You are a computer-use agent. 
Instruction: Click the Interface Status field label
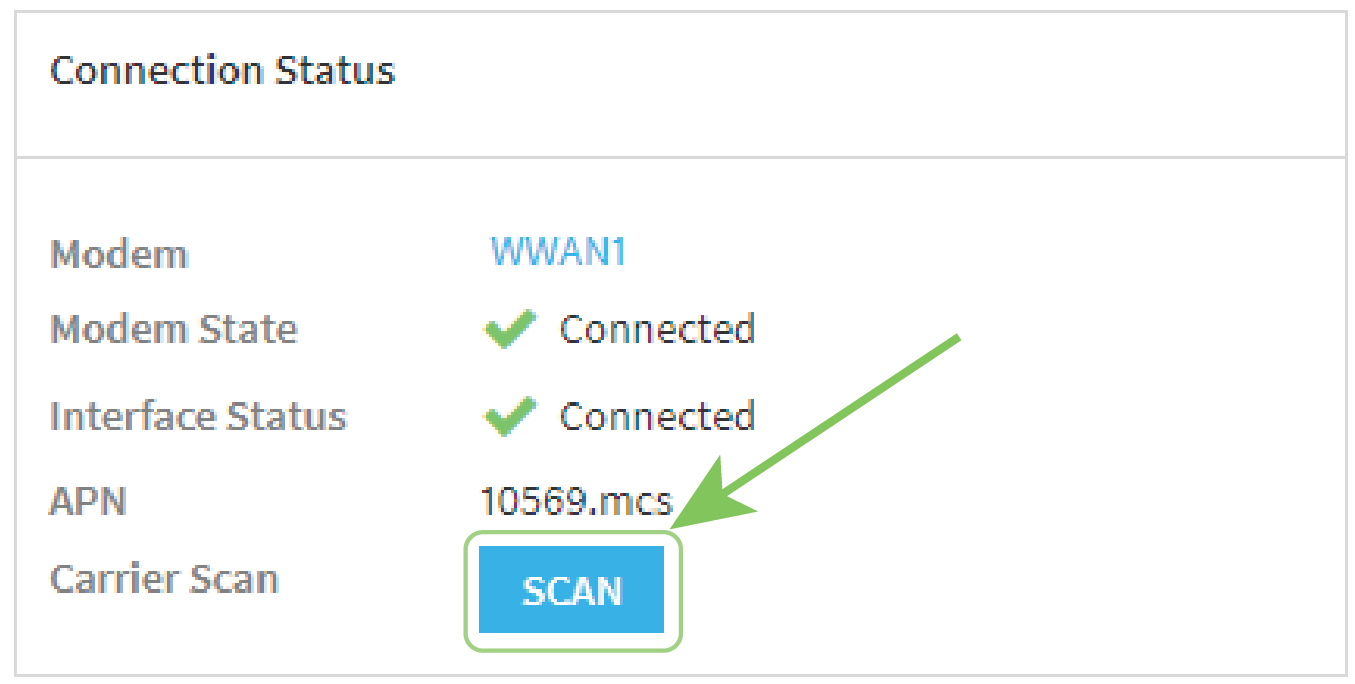pos(198,416)
